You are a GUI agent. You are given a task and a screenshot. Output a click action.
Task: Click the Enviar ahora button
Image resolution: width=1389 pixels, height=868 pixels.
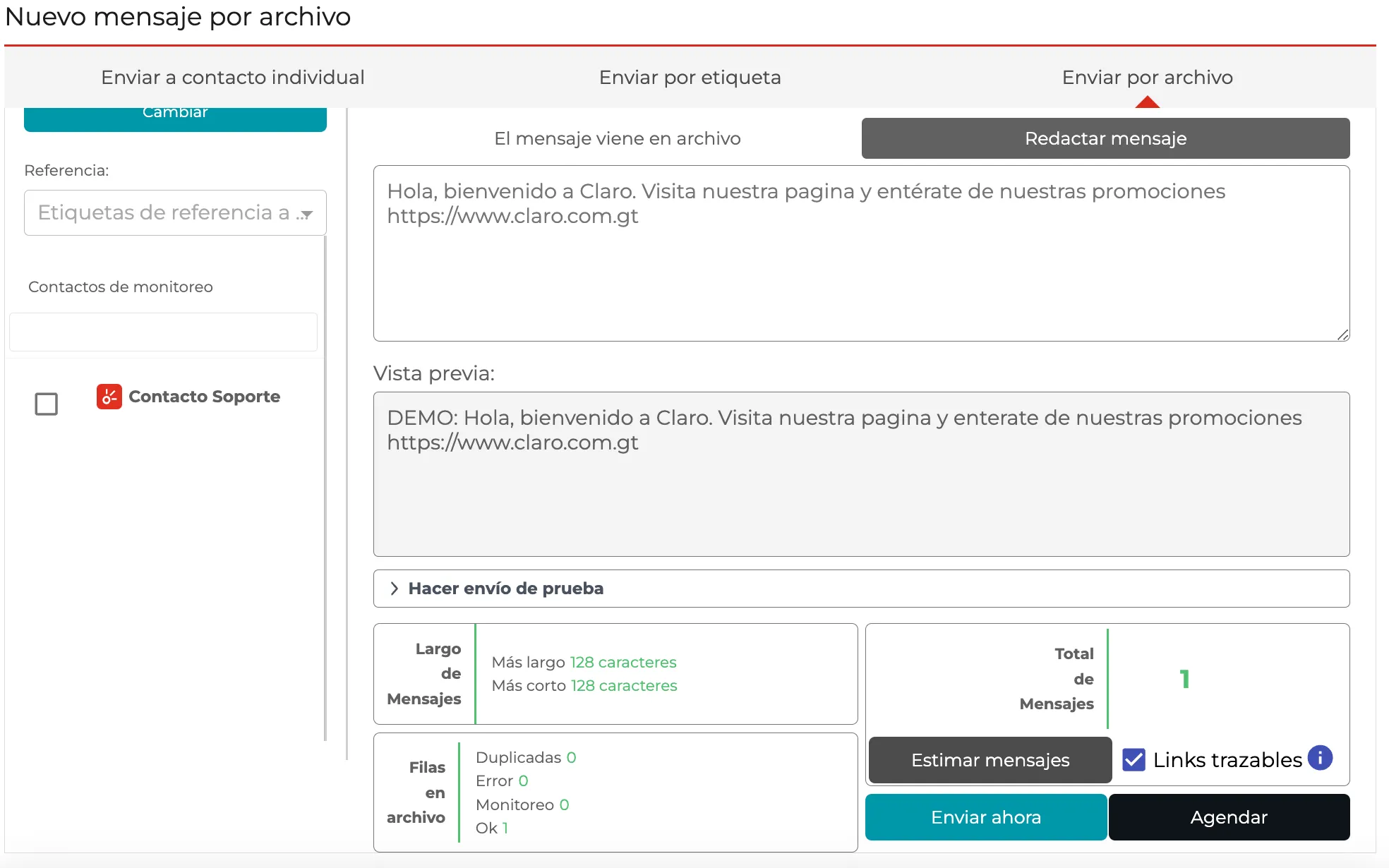(x=986, y=817)
